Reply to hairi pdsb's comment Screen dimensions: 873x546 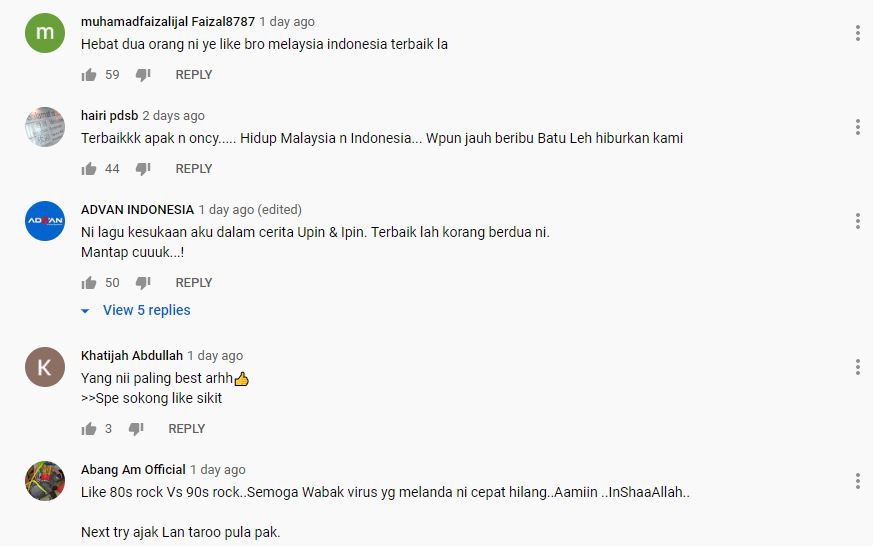[194, 169]
